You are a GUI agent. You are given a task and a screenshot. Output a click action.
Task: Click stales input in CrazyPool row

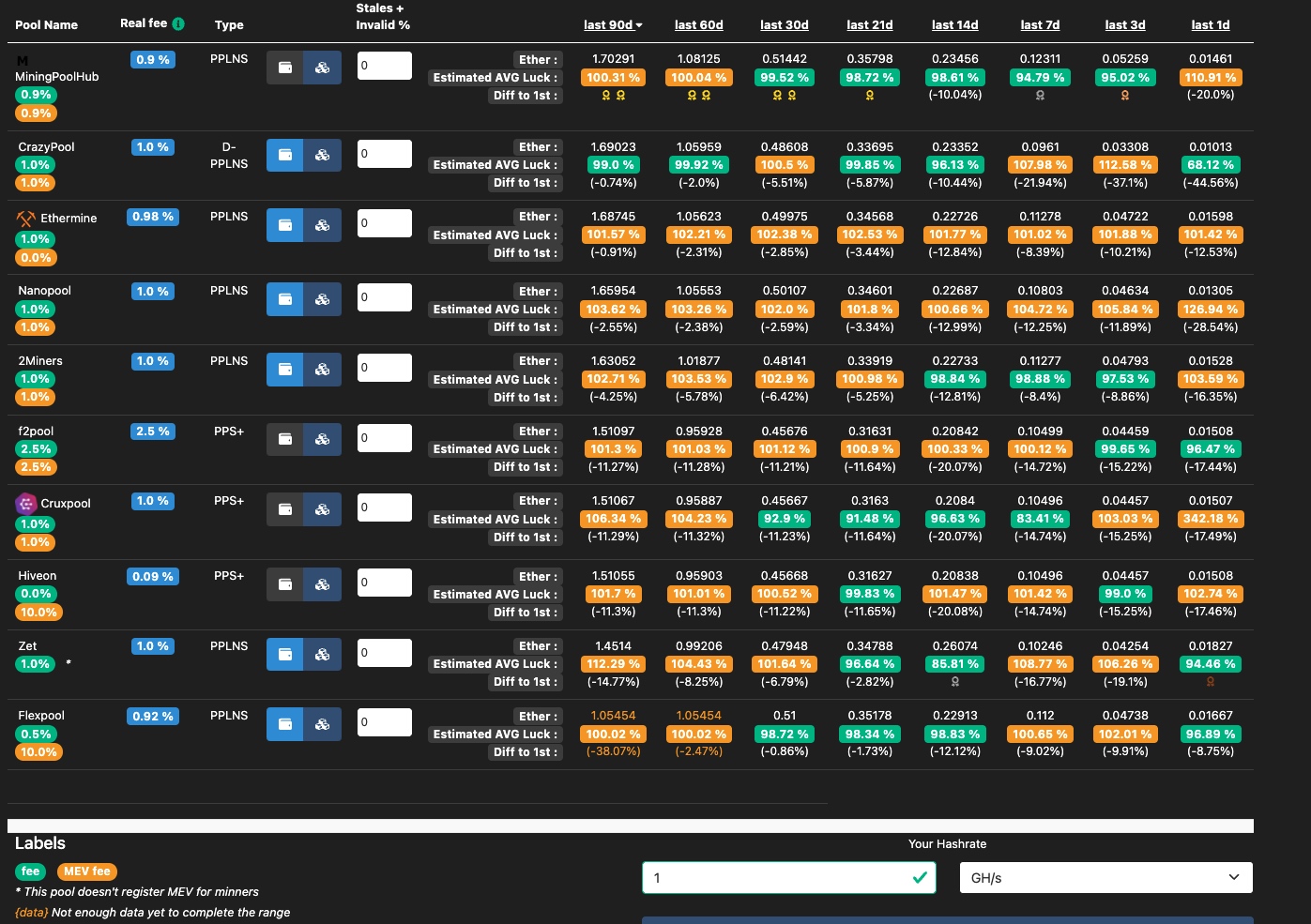pyautogui.click(x=384, y=154)
